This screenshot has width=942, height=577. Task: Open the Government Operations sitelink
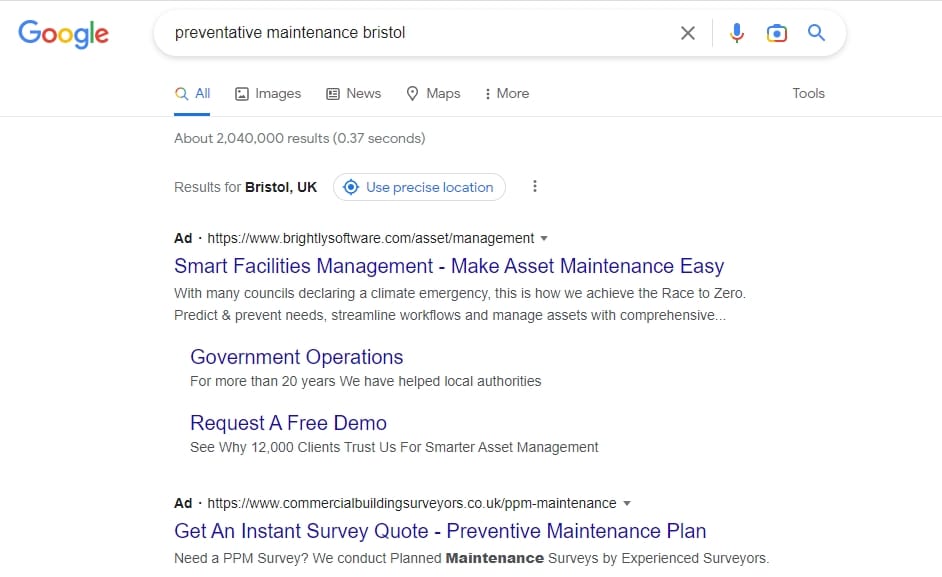[296, 357]
